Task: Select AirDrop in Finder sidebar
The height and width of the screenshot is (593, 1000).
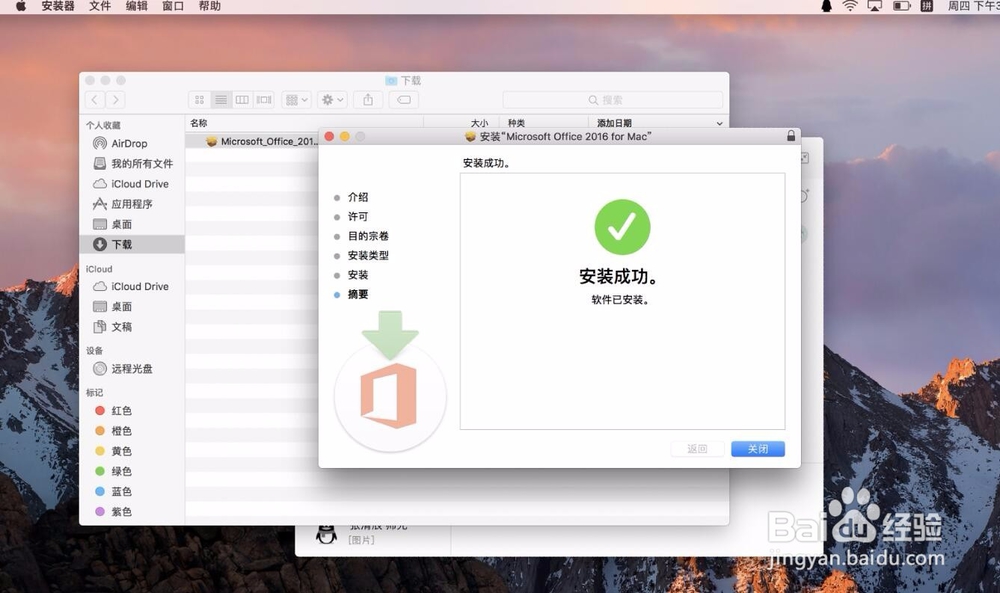Action: (132, 143)
